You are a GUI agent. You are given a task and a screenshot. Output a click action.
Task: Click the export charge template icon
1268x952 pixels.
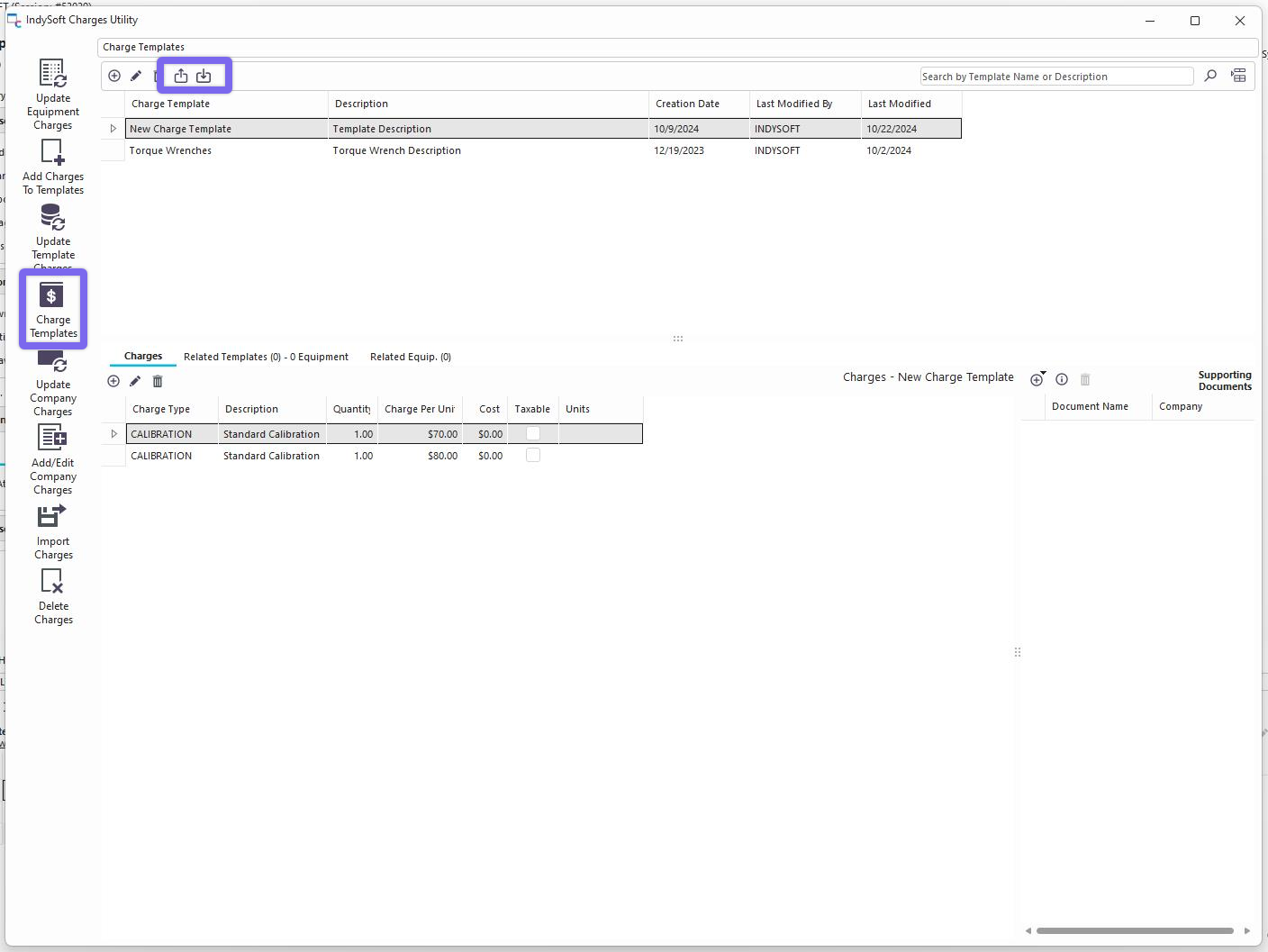point(181,76)
